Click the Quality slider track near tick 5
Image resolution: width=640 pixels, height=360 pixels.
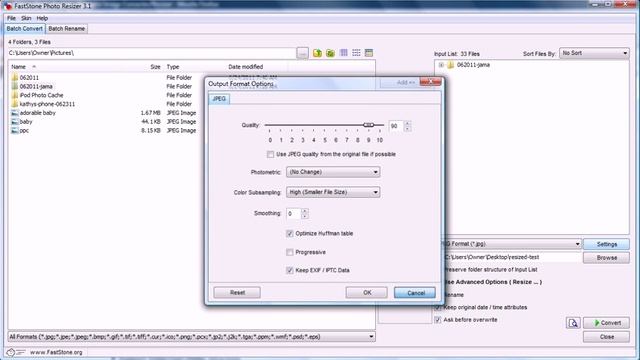pos(324,125)
